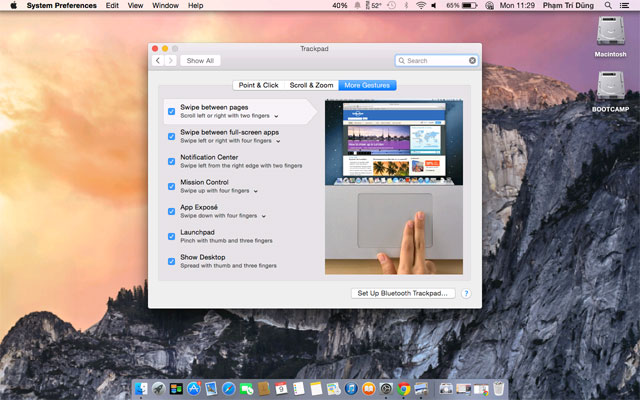
Task: Open Notification Center list icon in menu bar
Action: [x=624, y=5]
